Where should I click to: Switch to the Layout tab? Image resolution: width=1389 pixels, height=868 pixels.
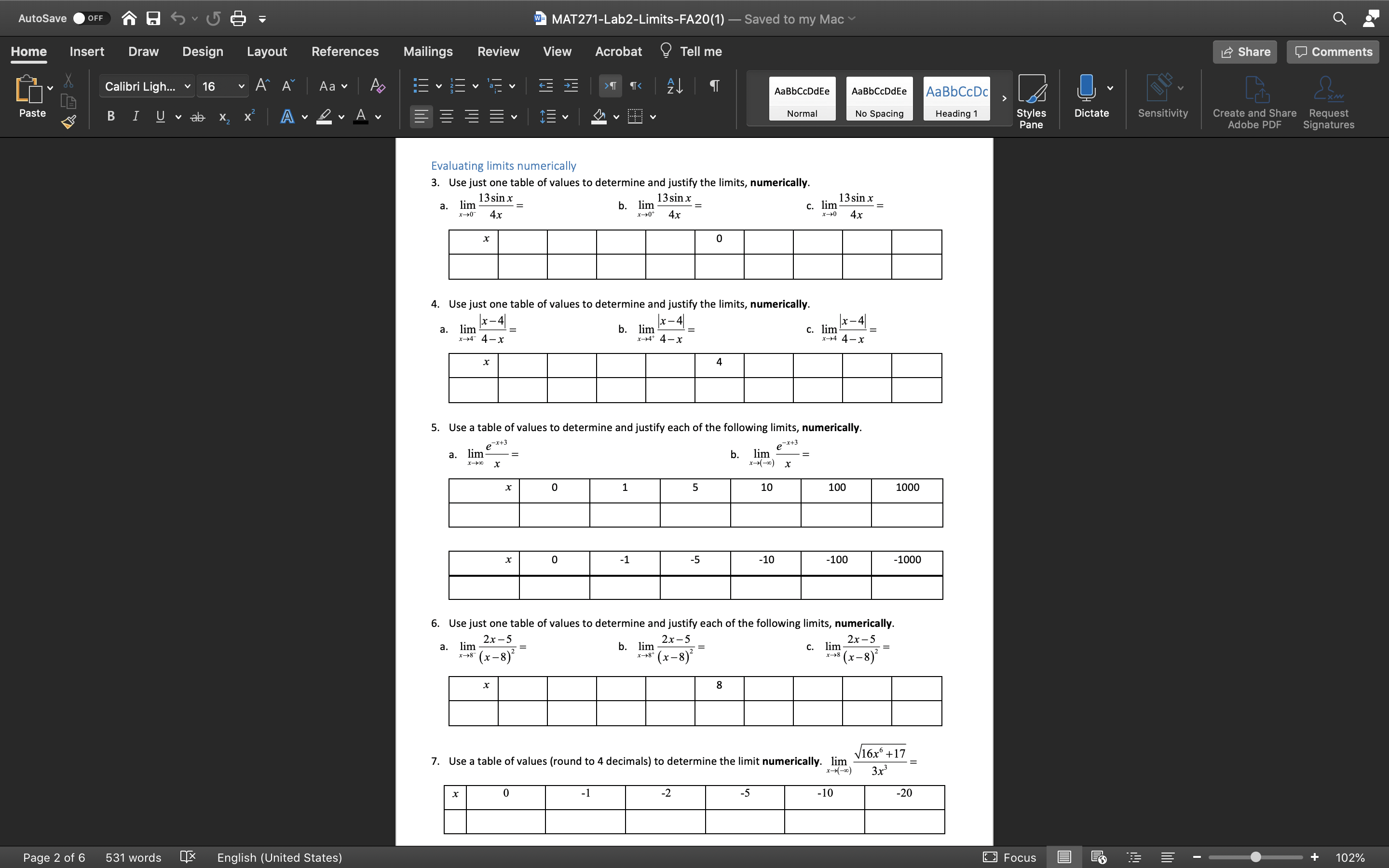coord(267,51)
